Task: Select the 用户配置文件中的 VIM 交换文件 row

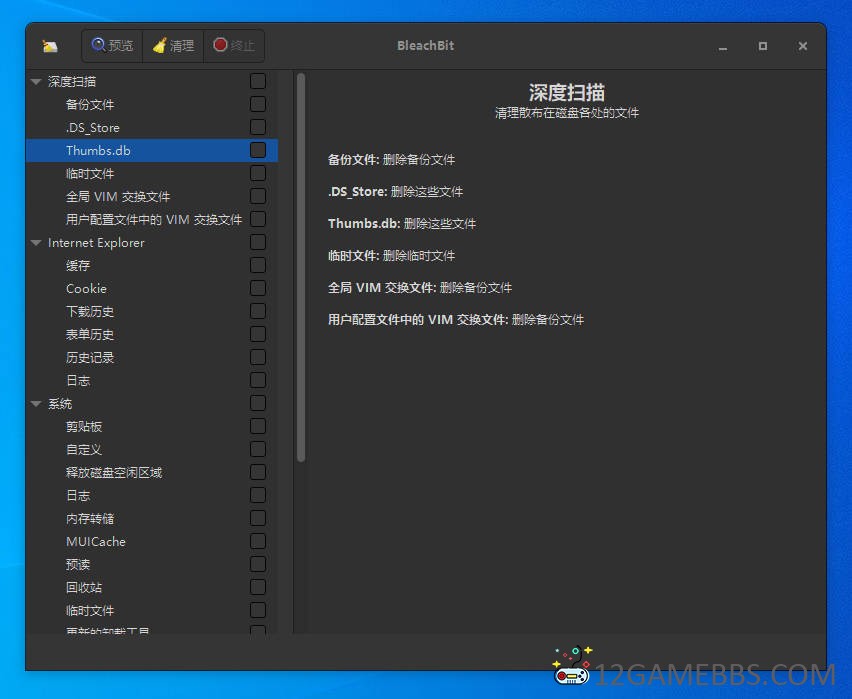Action: pos(152,220)
